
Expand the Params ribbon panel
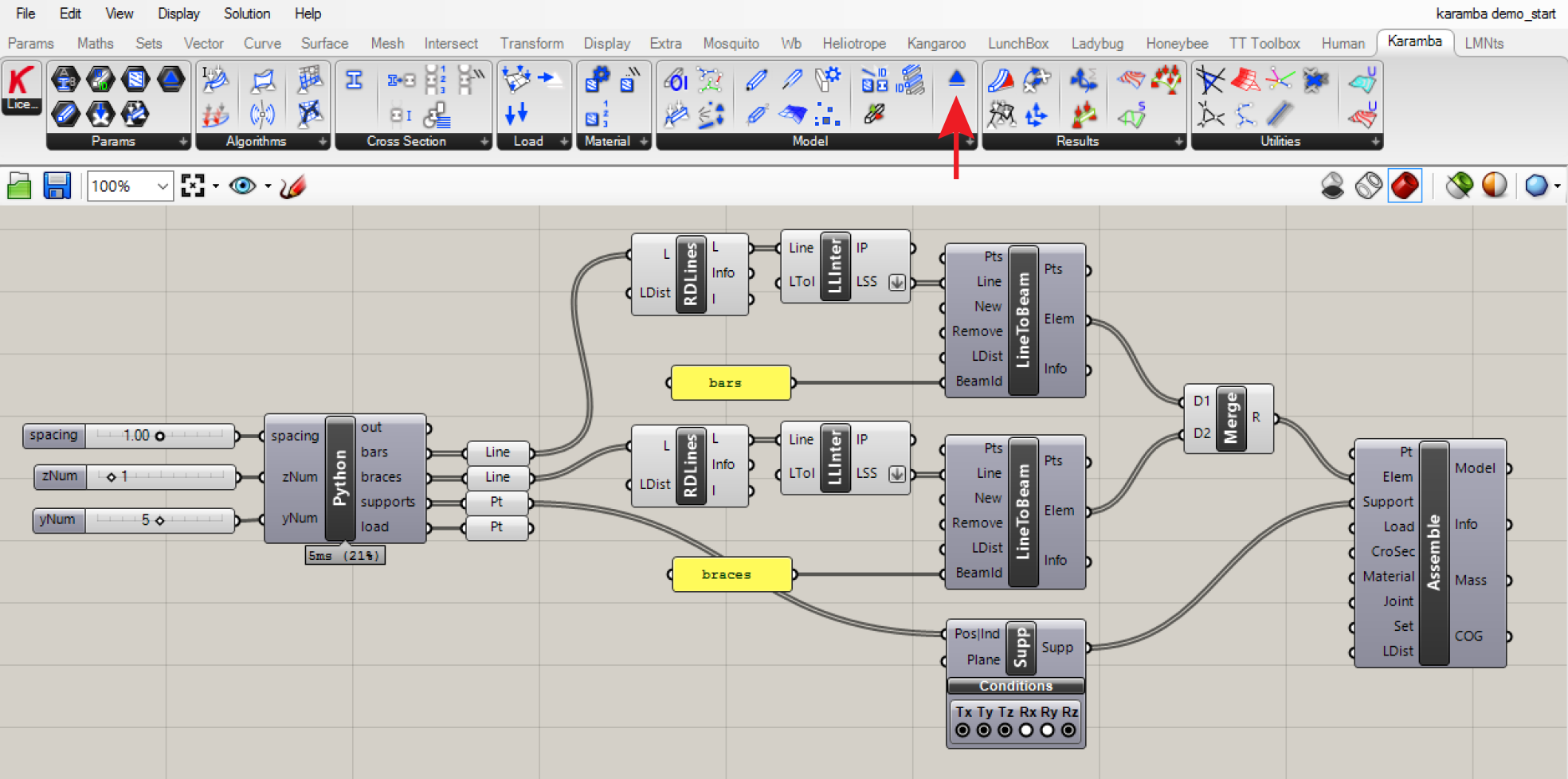pos(184,142)
